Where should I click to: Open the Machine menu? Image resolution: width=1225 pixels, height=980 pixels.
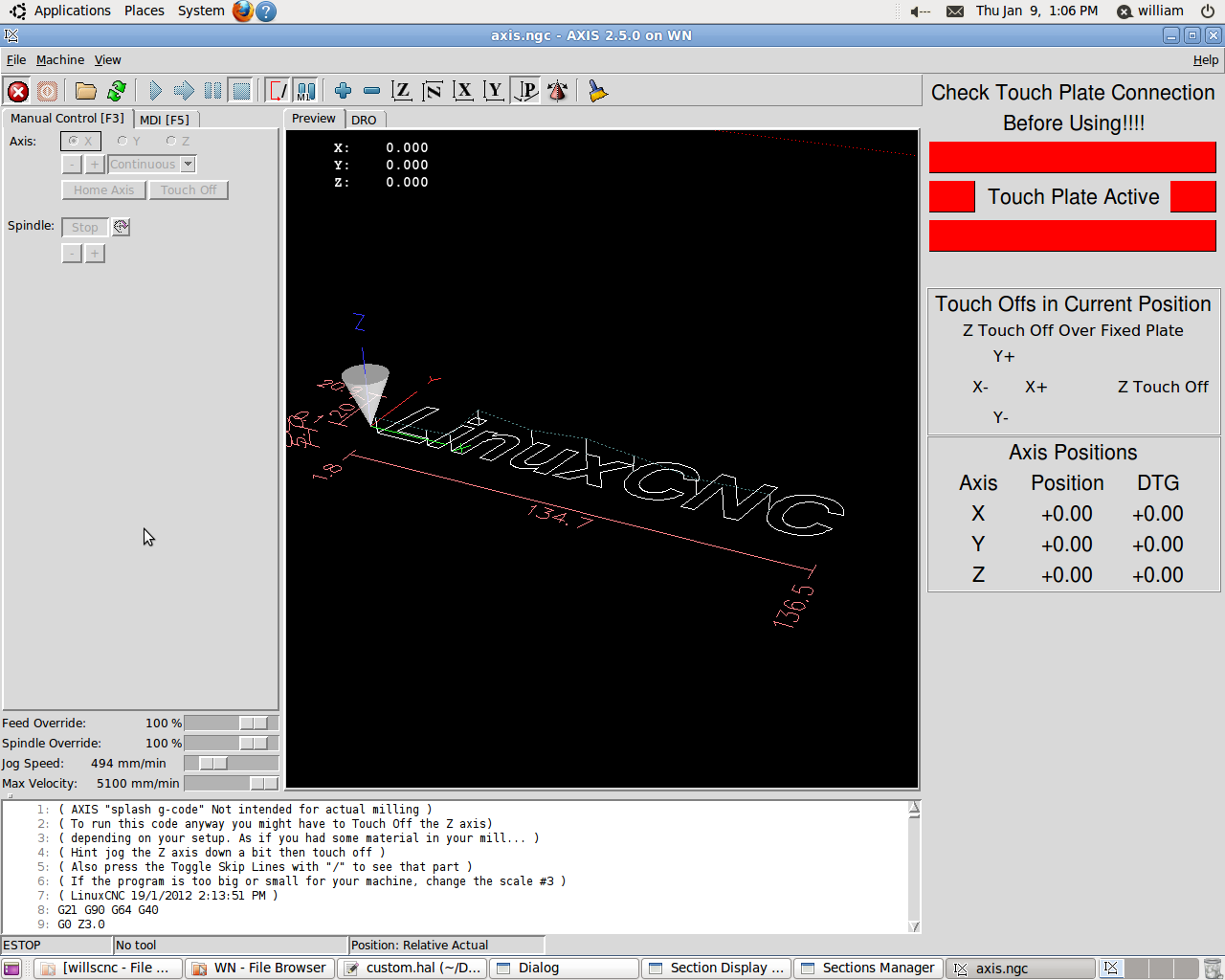pyautogui.click(x=60, y=59)
